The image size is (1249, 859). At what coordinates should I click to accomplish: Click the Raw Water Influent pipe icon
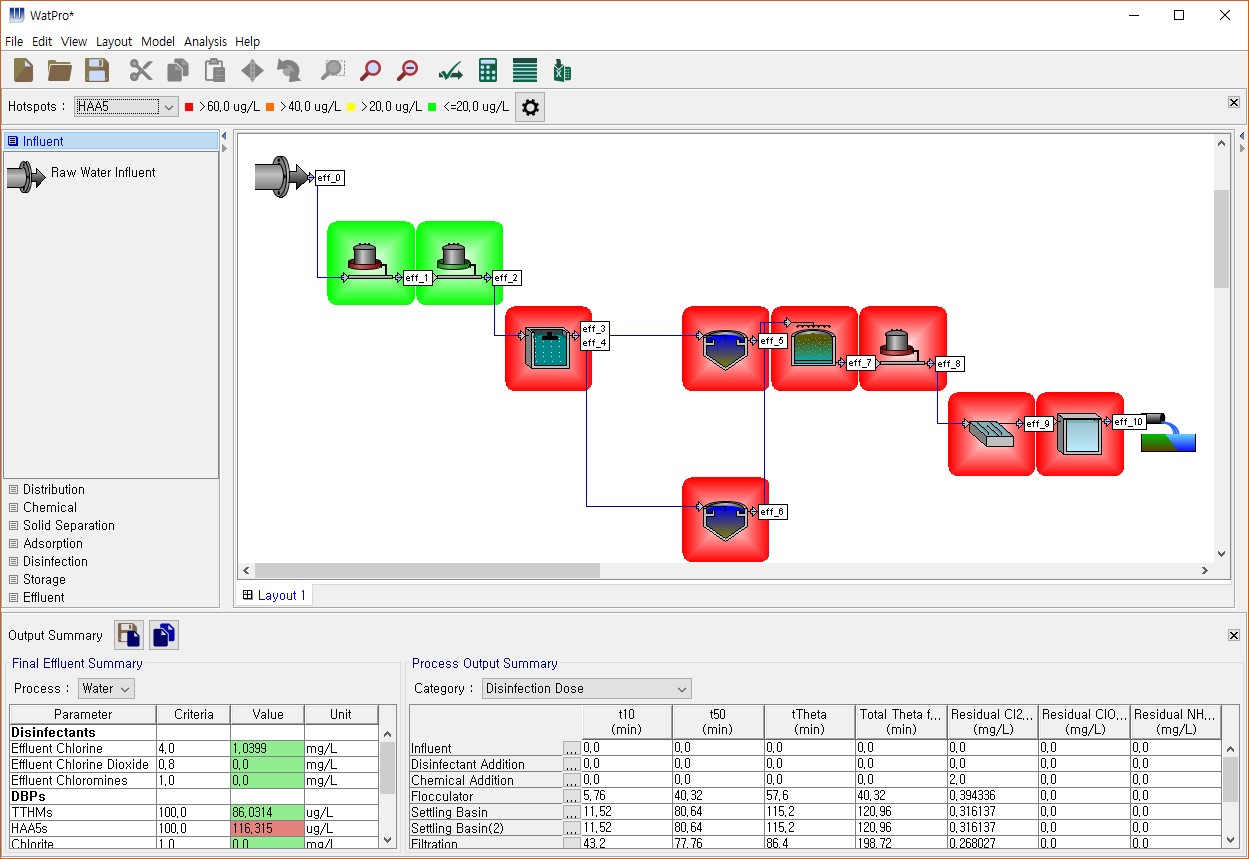(x=26, y=174)
